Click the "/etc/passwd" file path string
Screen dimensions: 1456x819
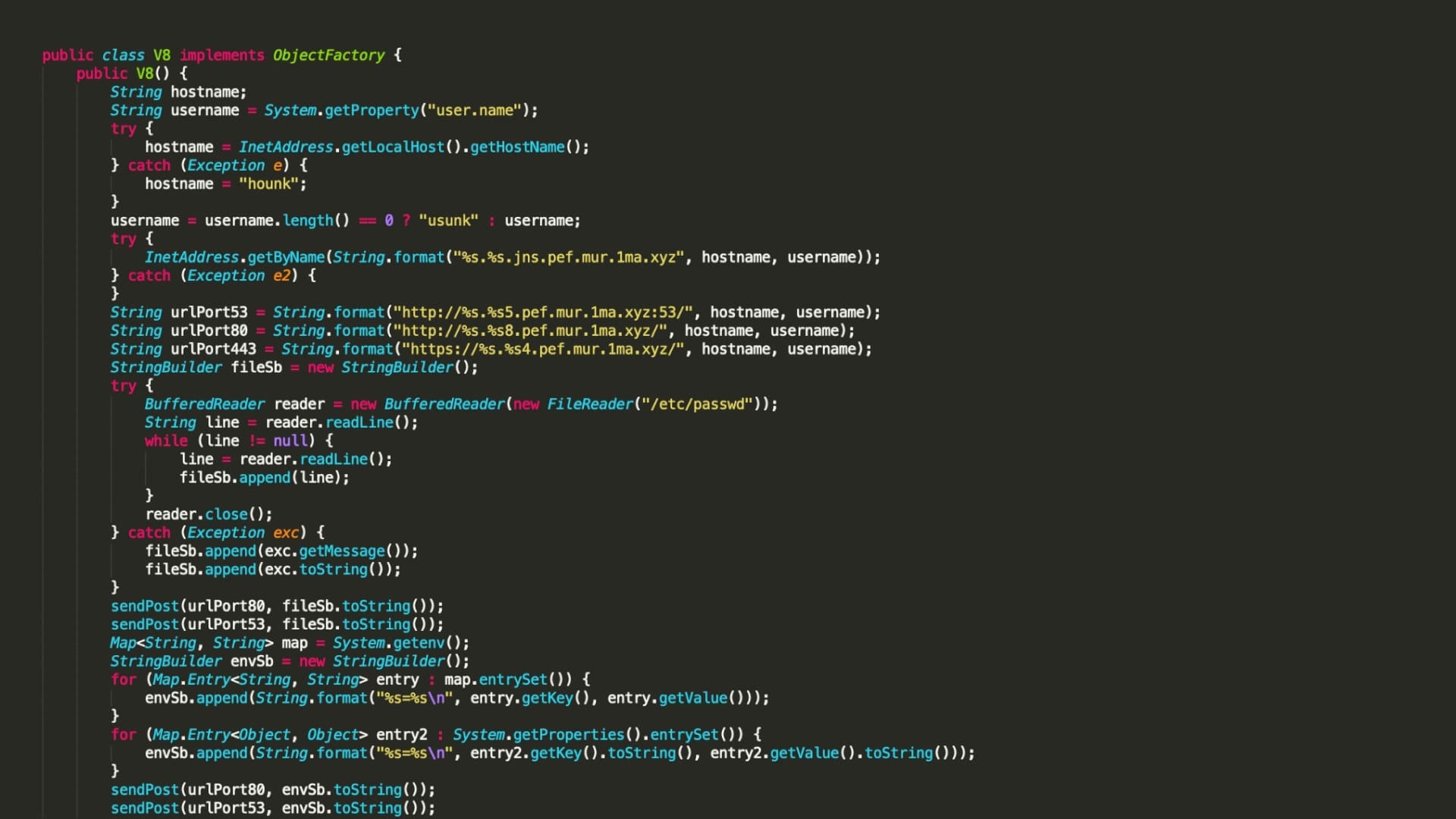pyautogui.click(x=697, y=404)
